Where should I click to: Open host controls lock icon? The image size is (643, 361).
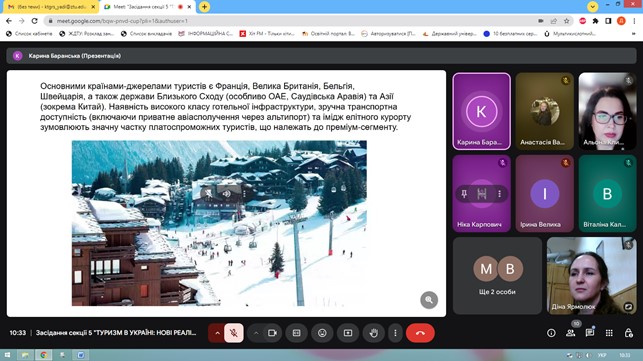628,333
